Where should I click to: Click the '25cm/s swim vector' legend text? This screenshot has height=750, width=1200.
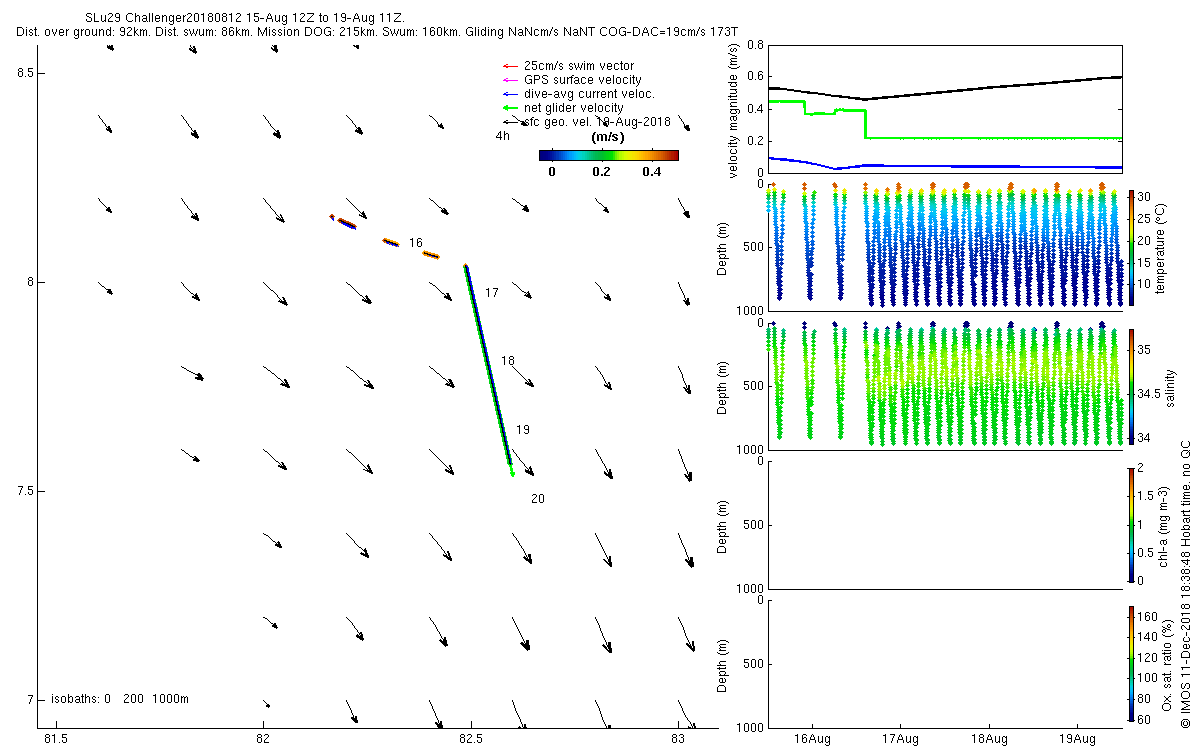579,66
